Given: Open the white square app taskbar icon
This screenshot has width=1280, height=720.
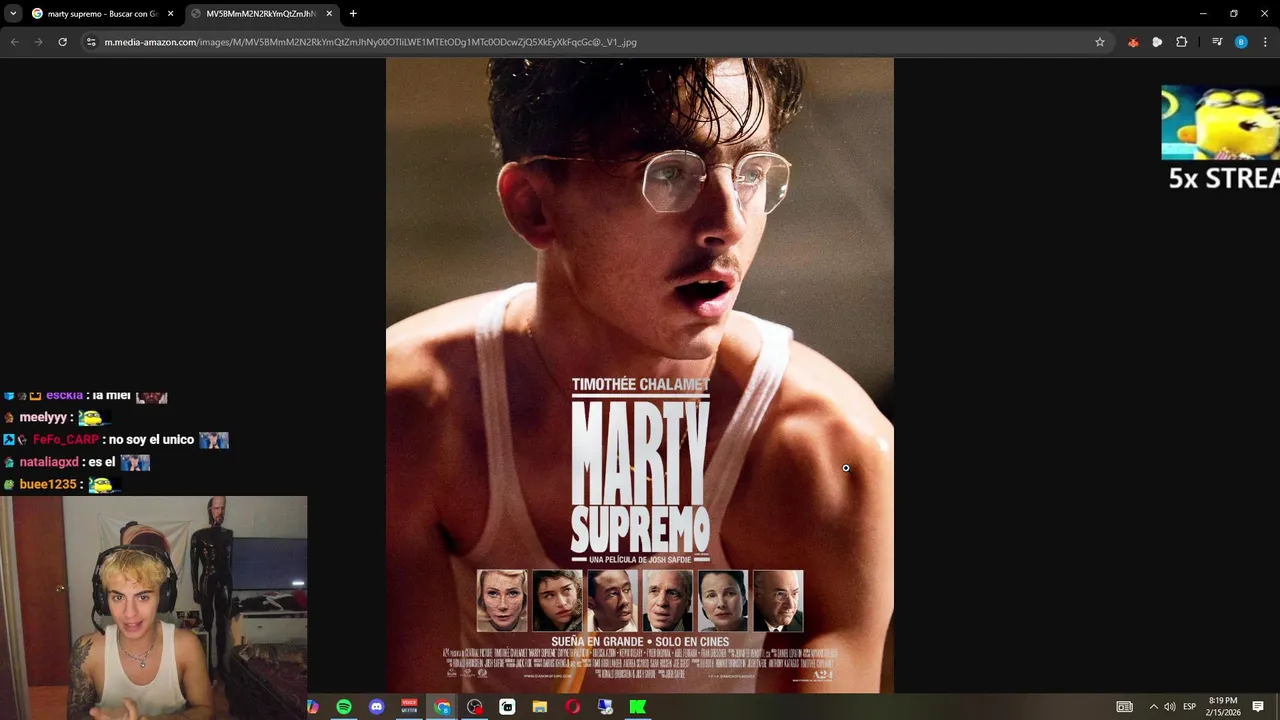Looking at the screenshot, I should coord(507,707).
